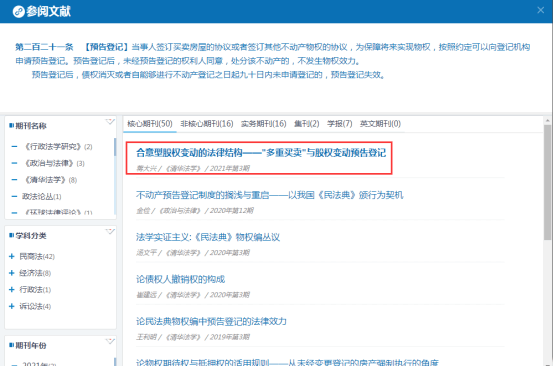Switch to 学报(7) tab
This screenshot has width=554, height=366.
340,124
